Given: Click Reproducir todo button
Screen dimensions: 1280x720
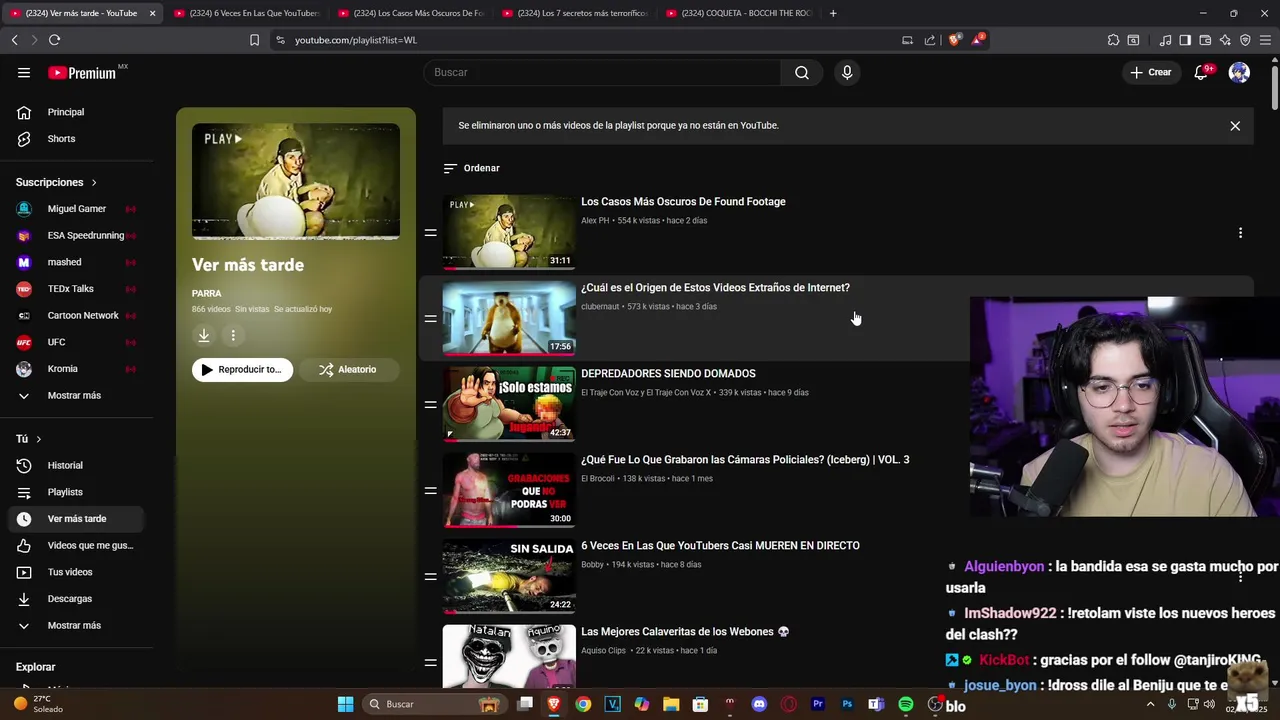Looking at the screenshot, I should coord(243,370).
